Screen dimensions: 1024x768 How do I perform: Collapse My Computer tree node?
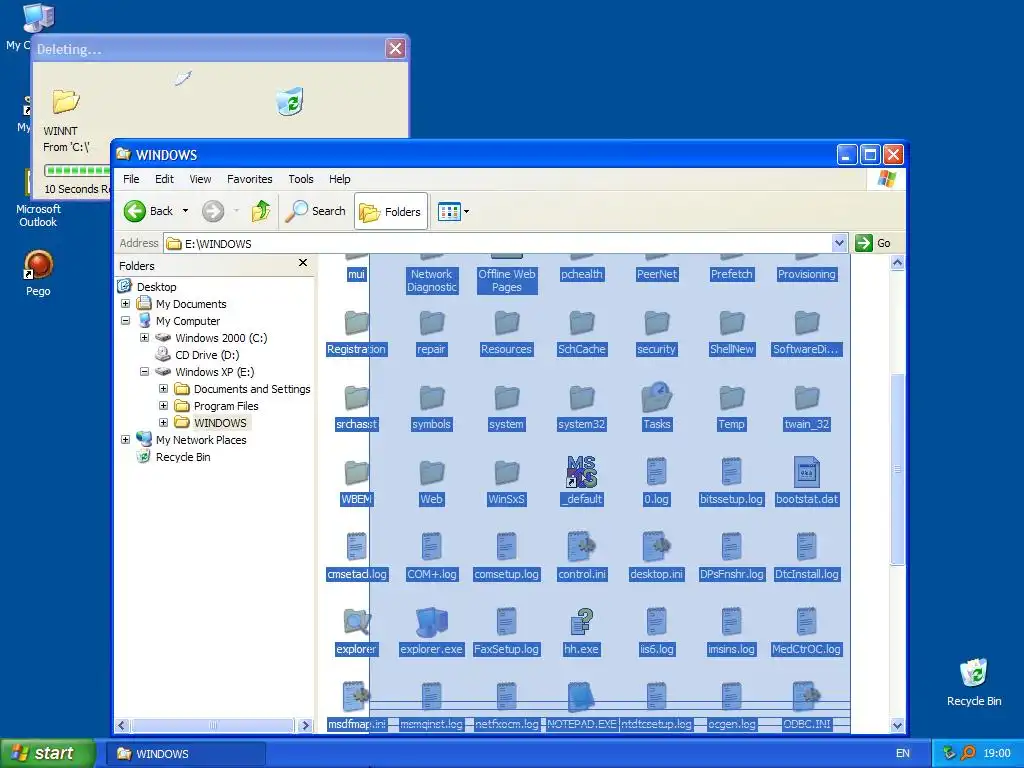pyautogui.click(x=125, y=321)
